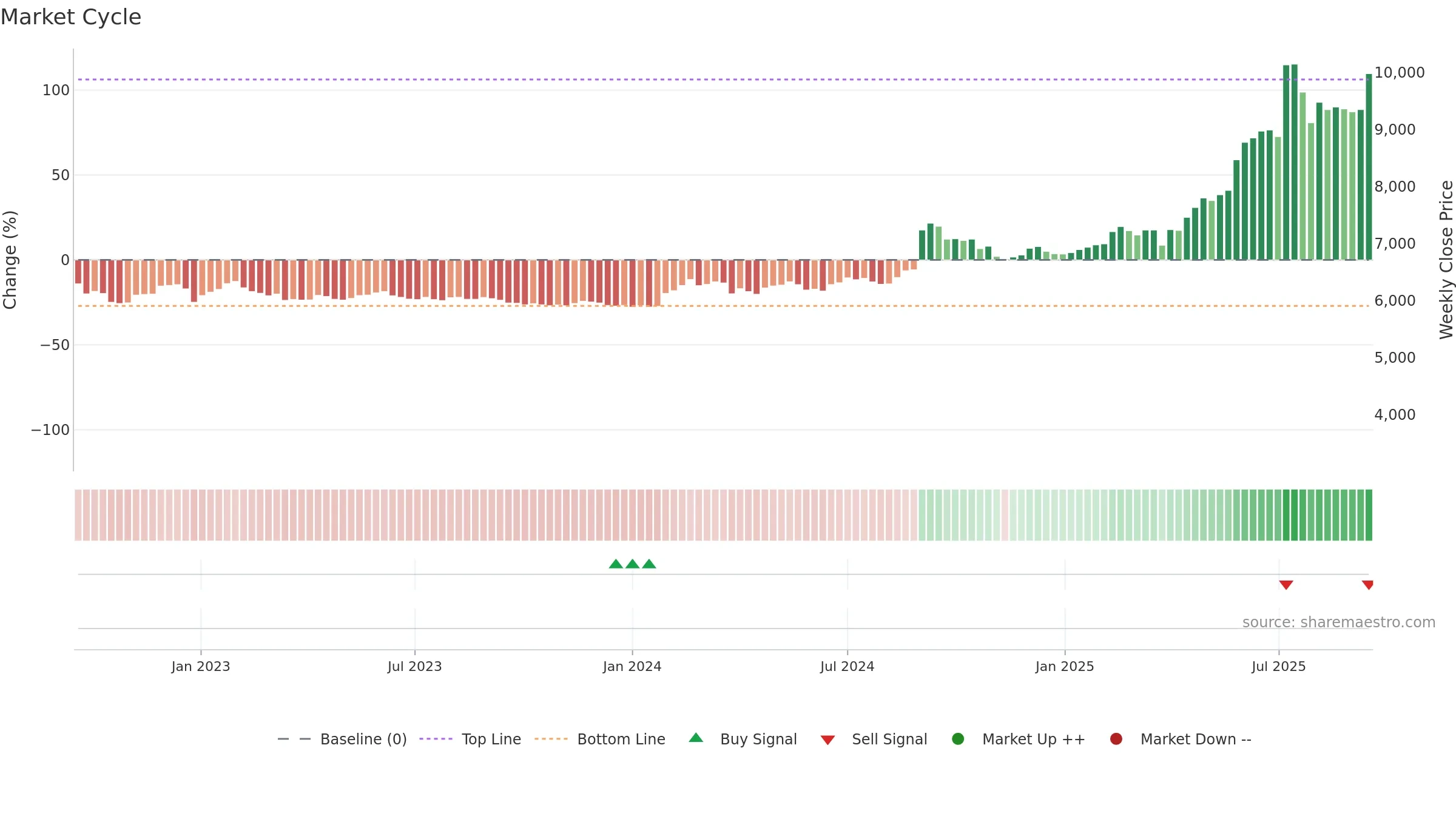
Task: Toggle the Bottom Line legend entry
Action: tap(599, 739)
